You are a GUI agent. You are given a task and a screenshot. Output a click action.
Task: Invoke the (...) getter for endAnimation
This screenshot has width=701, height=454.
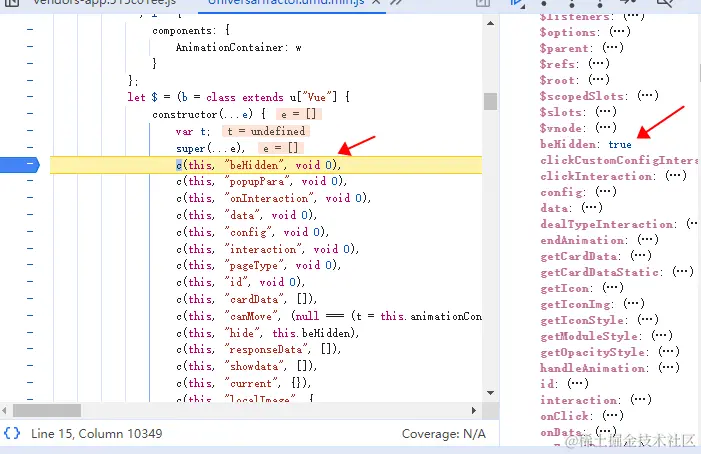(648, 240)
